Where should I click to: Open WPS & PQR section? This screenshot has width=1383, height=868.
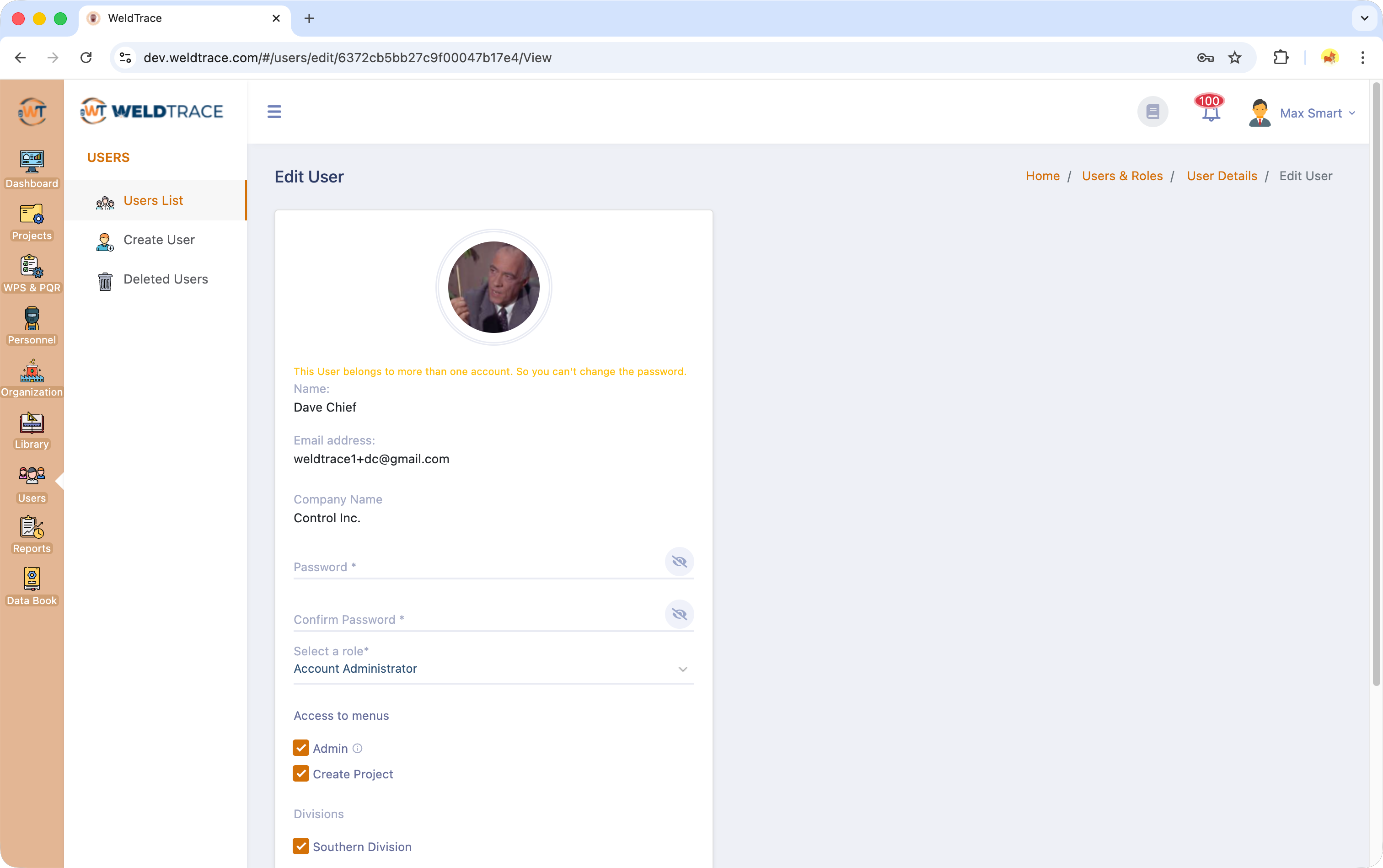click(x=32, y=273)
